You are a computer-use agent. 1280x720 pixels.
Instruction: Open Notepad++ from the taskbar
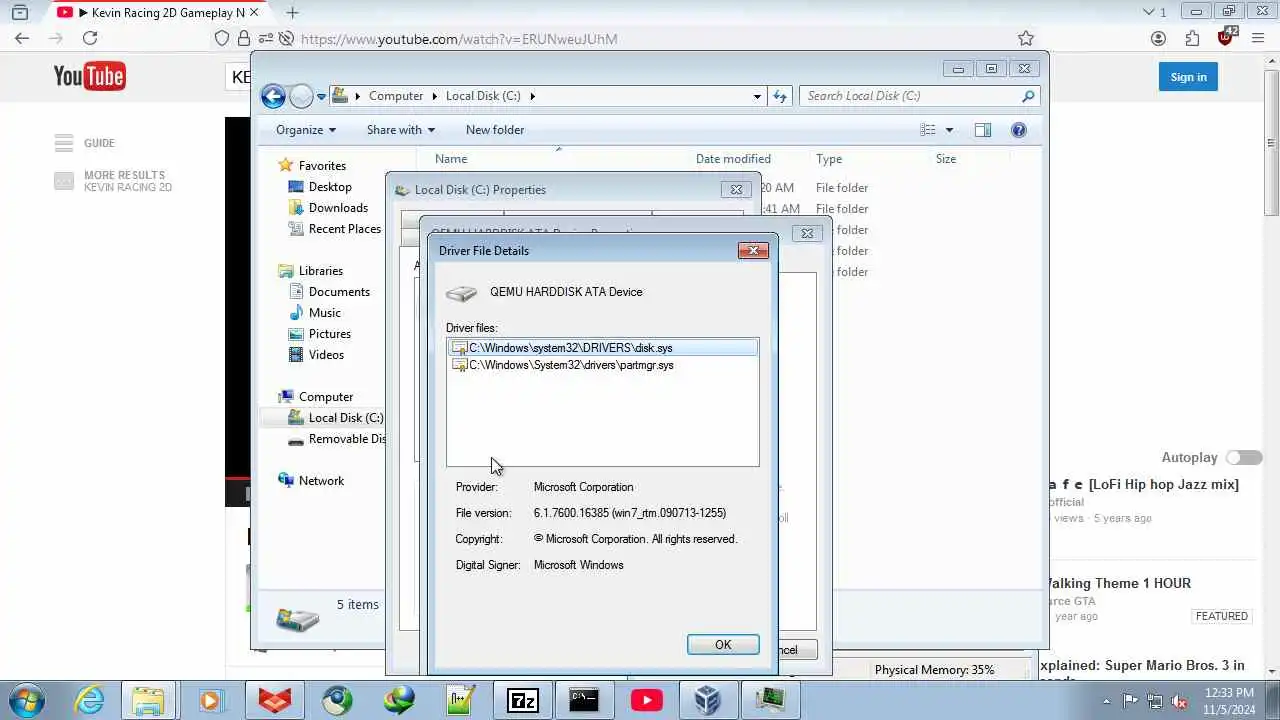461,700
